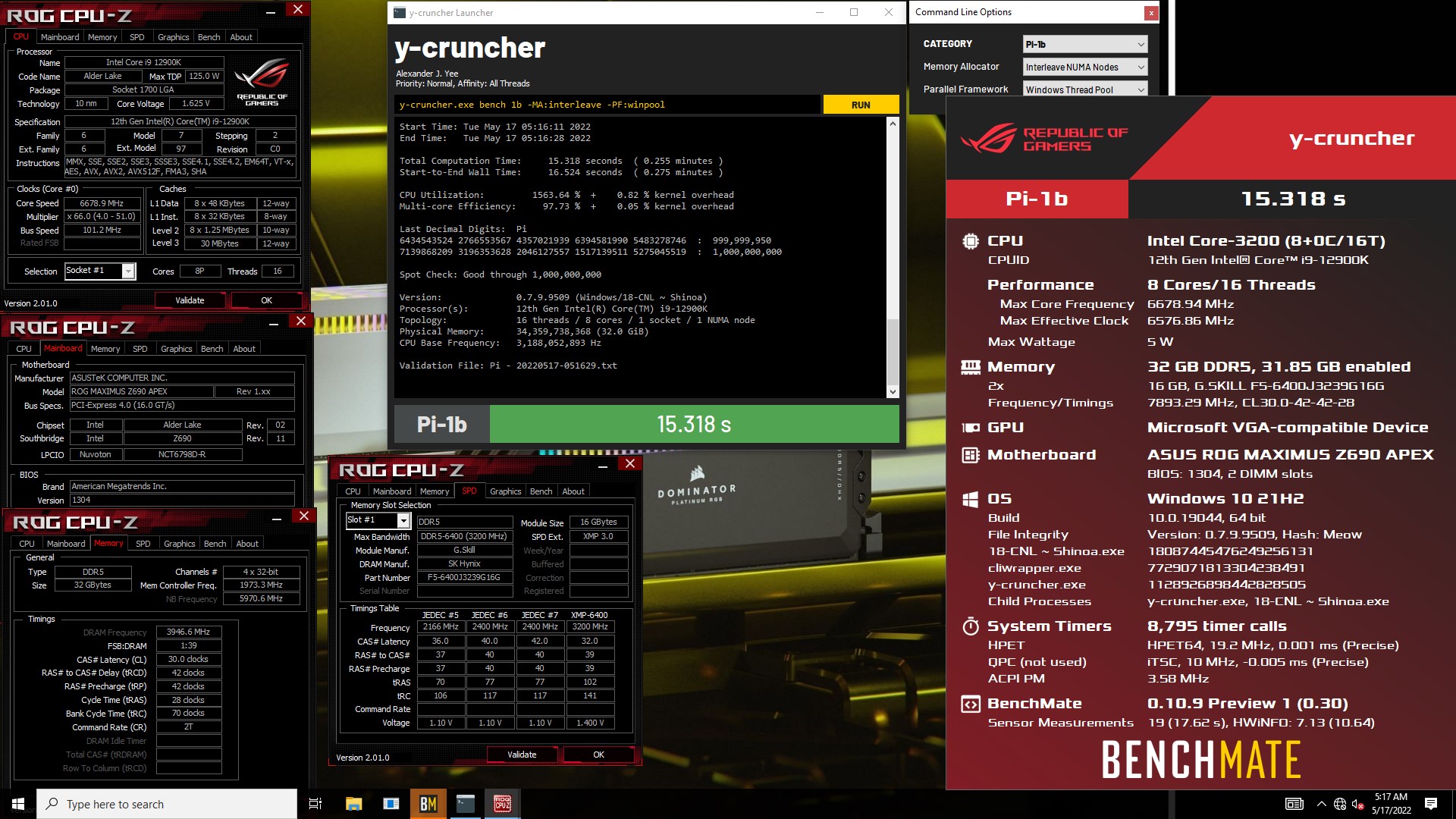
Task: Click the muted volume tray icon
Action: [1357, 805]
